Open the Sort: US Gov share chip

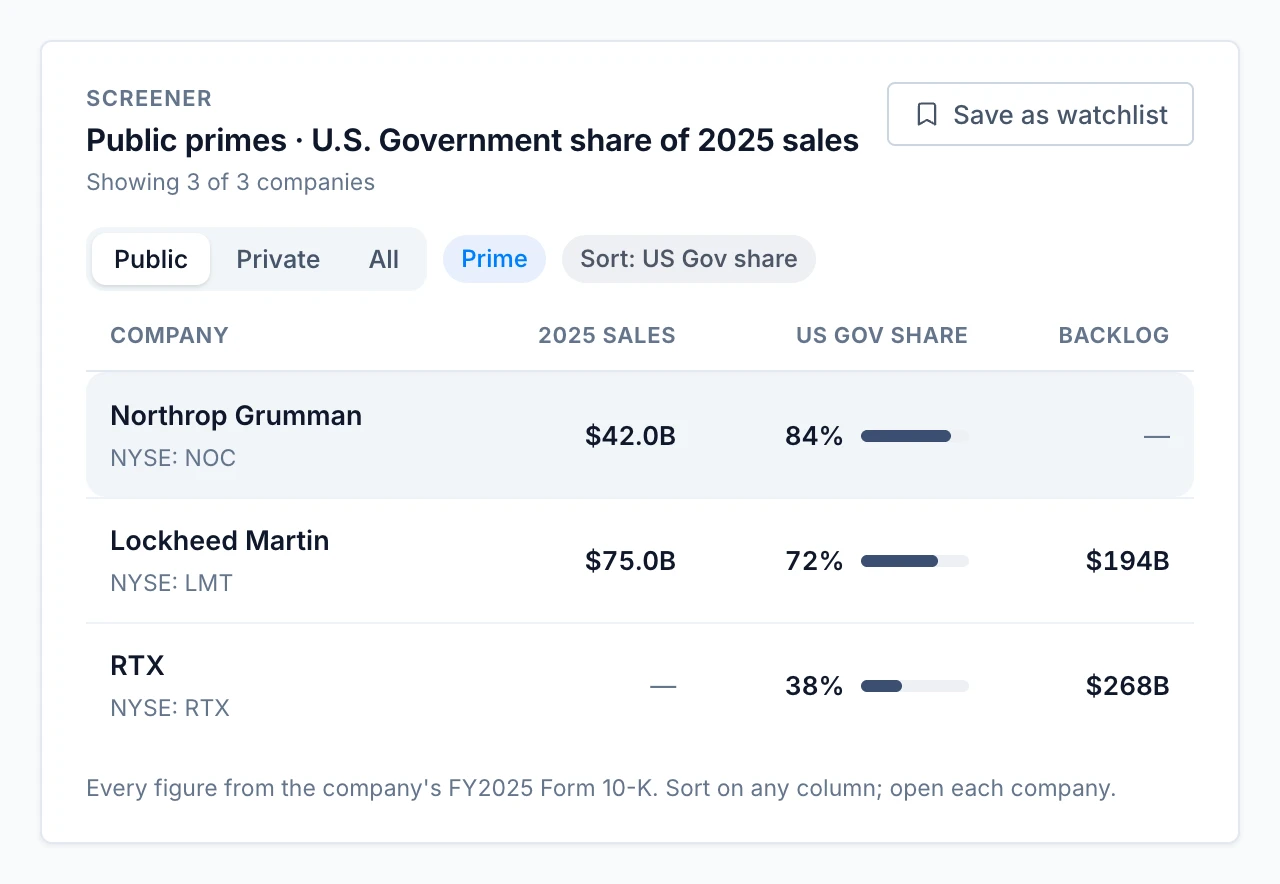tap(689, 259)
